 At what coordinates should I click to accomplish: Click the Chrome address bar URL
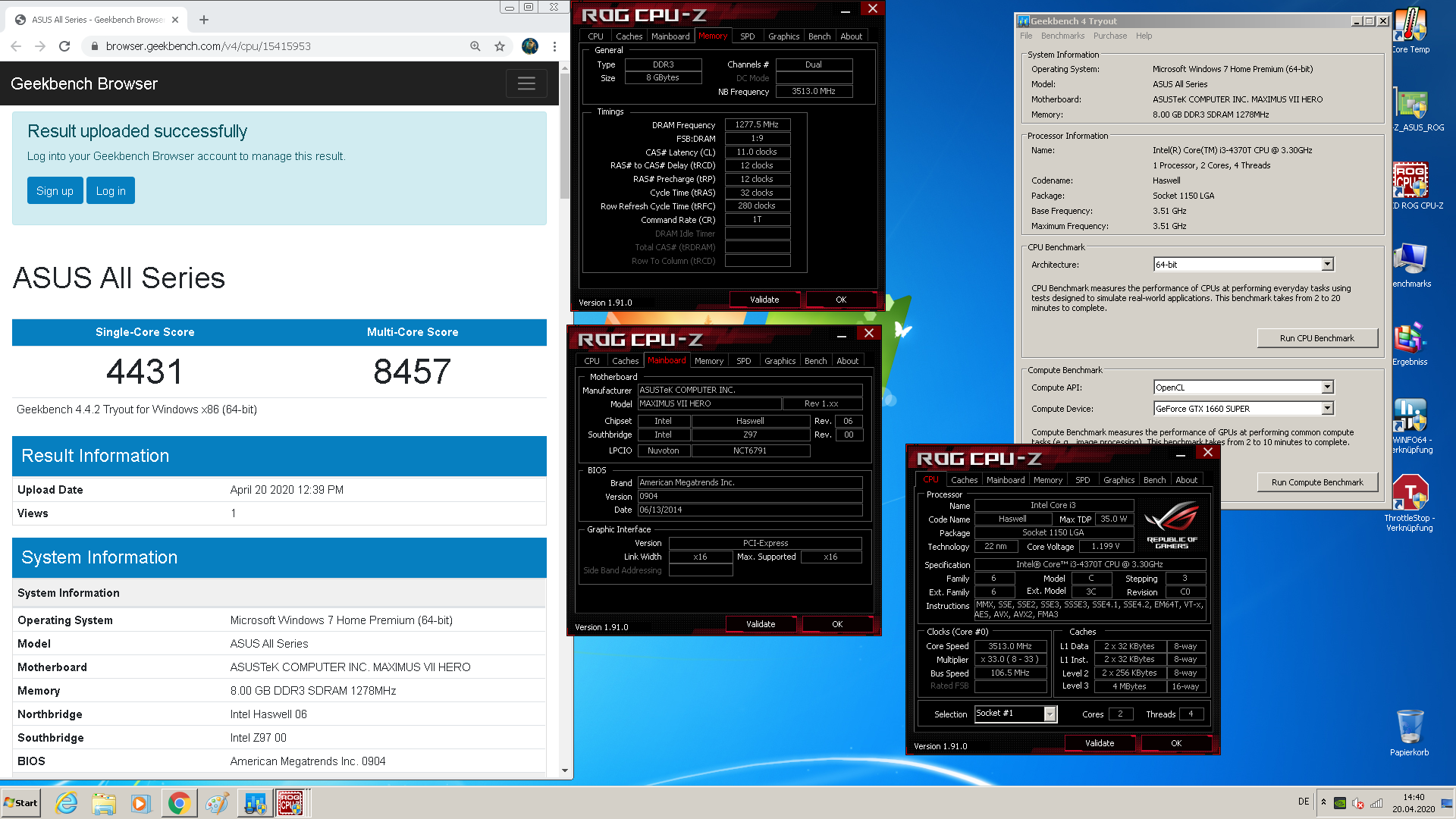[208, 46]
